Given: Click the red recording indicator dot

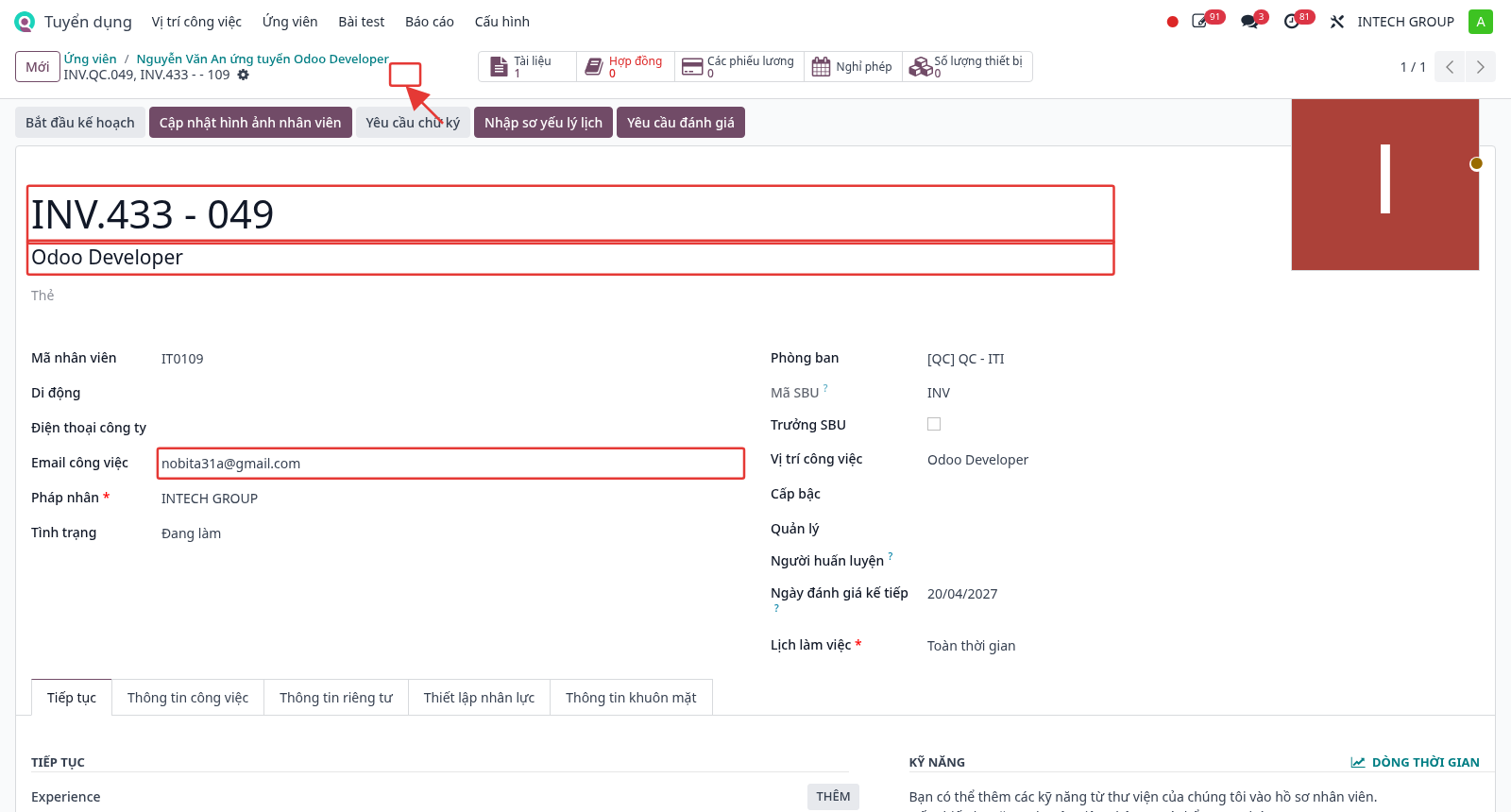Looking at the screenshot, I should [x=1172, y=22].
